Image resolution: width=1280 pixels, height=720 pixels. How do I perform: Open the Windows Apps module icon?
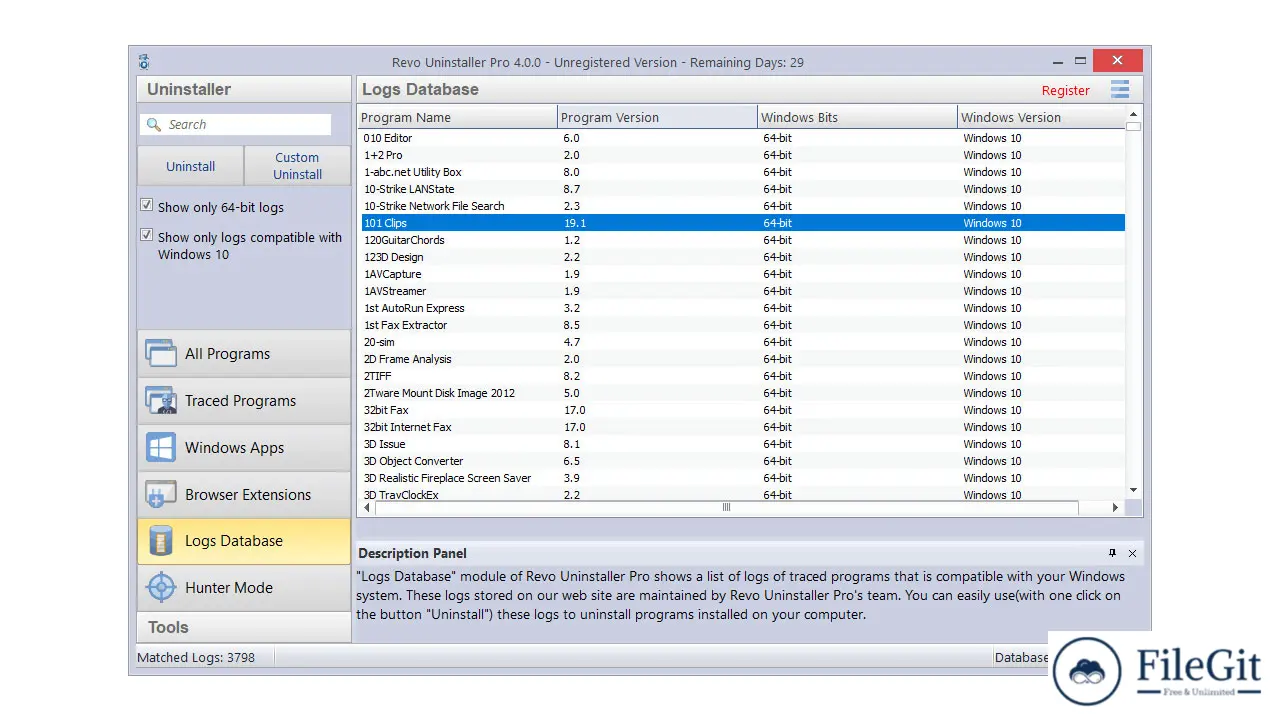coord(160,447)
